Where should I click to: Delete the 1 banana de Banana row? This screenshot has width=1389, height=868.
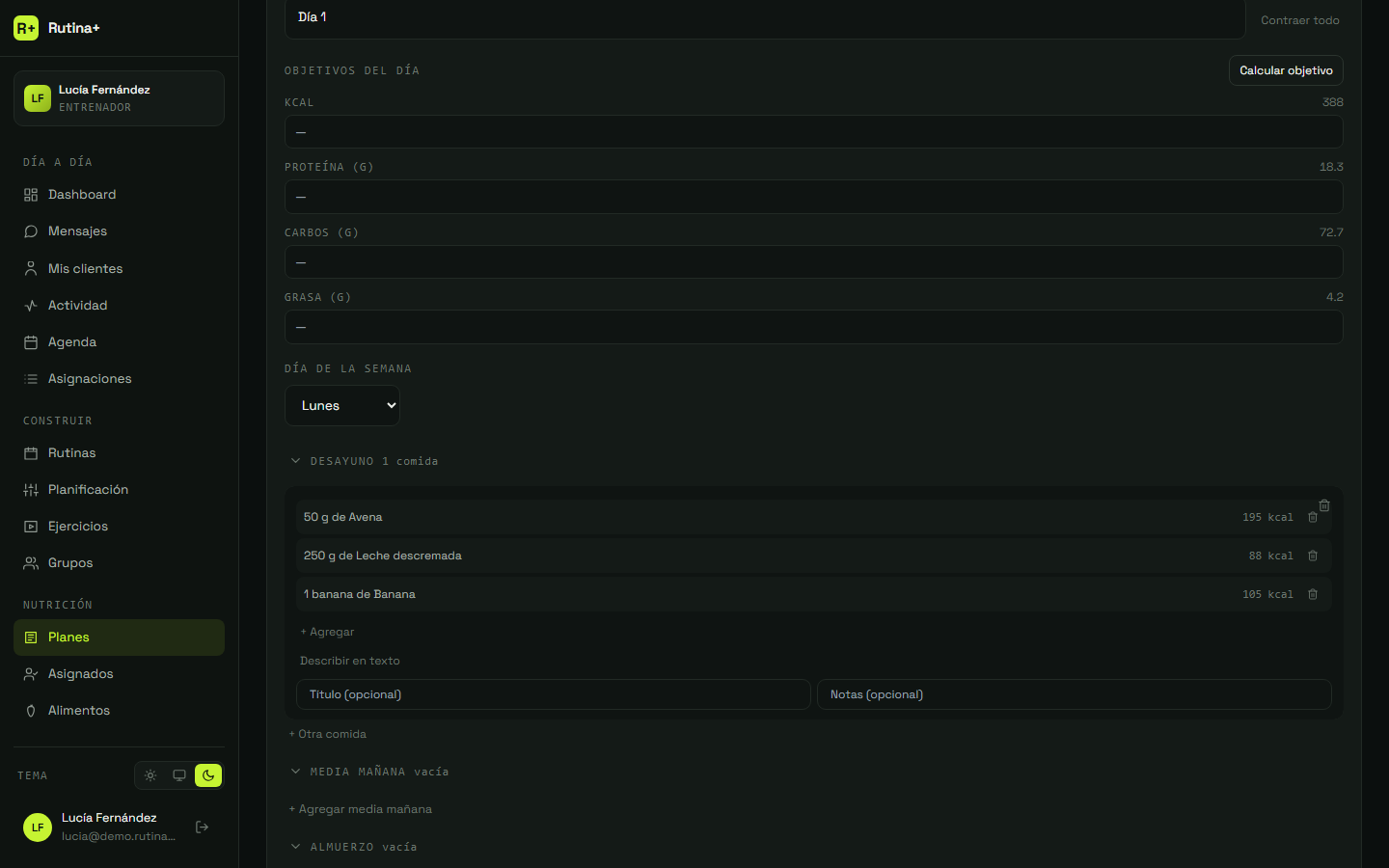point(1313,594)
